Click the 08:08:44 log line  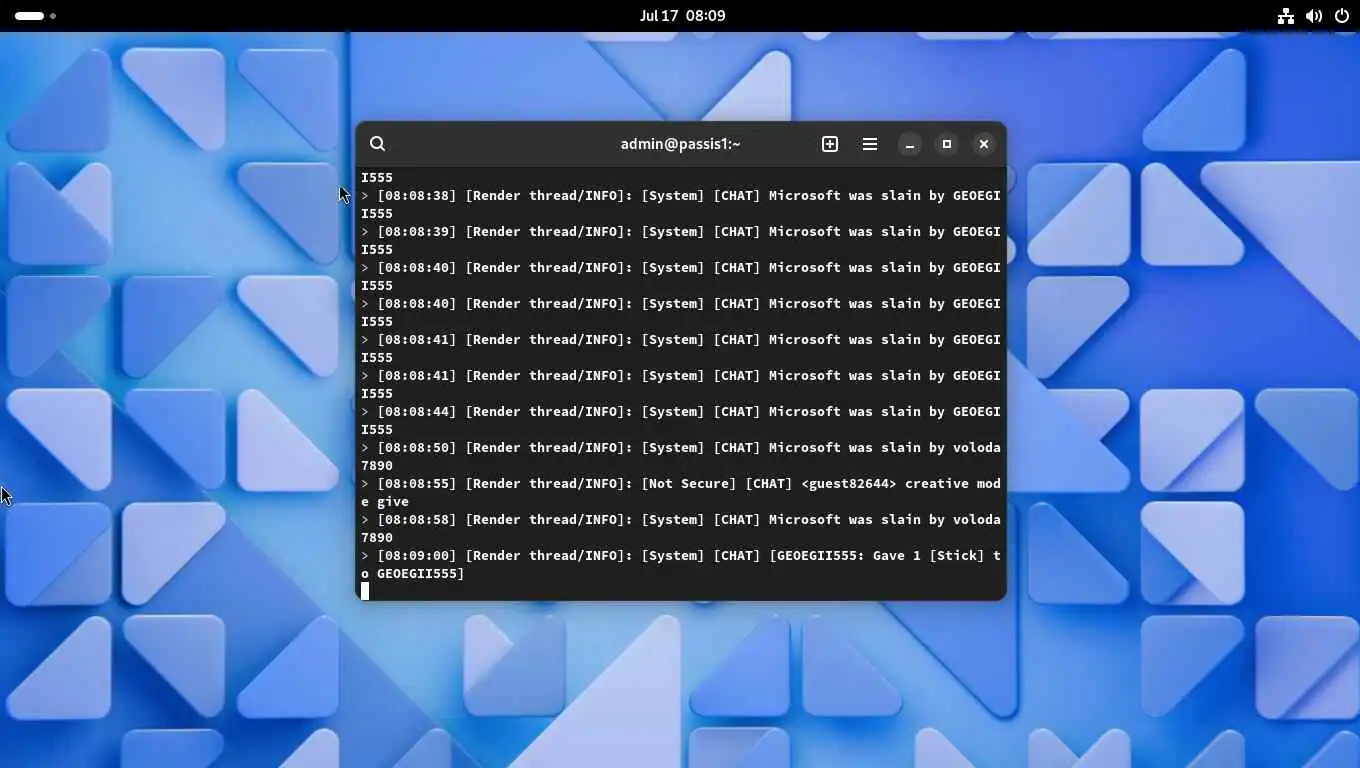(x=681, y=421)
